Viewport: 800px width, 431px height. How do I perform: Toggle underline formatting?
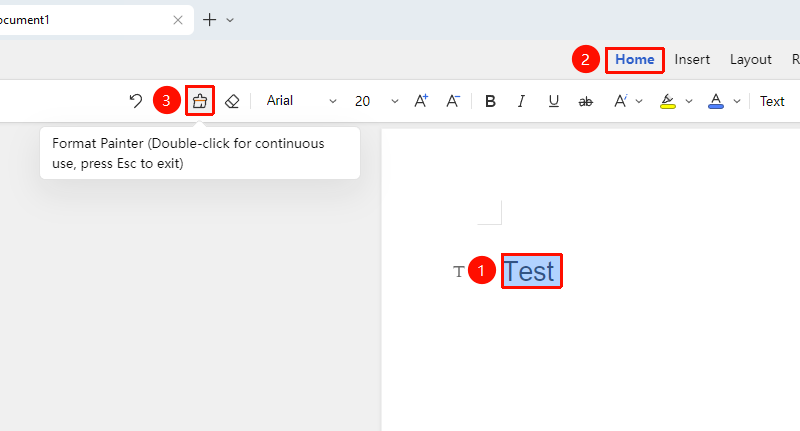(554, 102)
